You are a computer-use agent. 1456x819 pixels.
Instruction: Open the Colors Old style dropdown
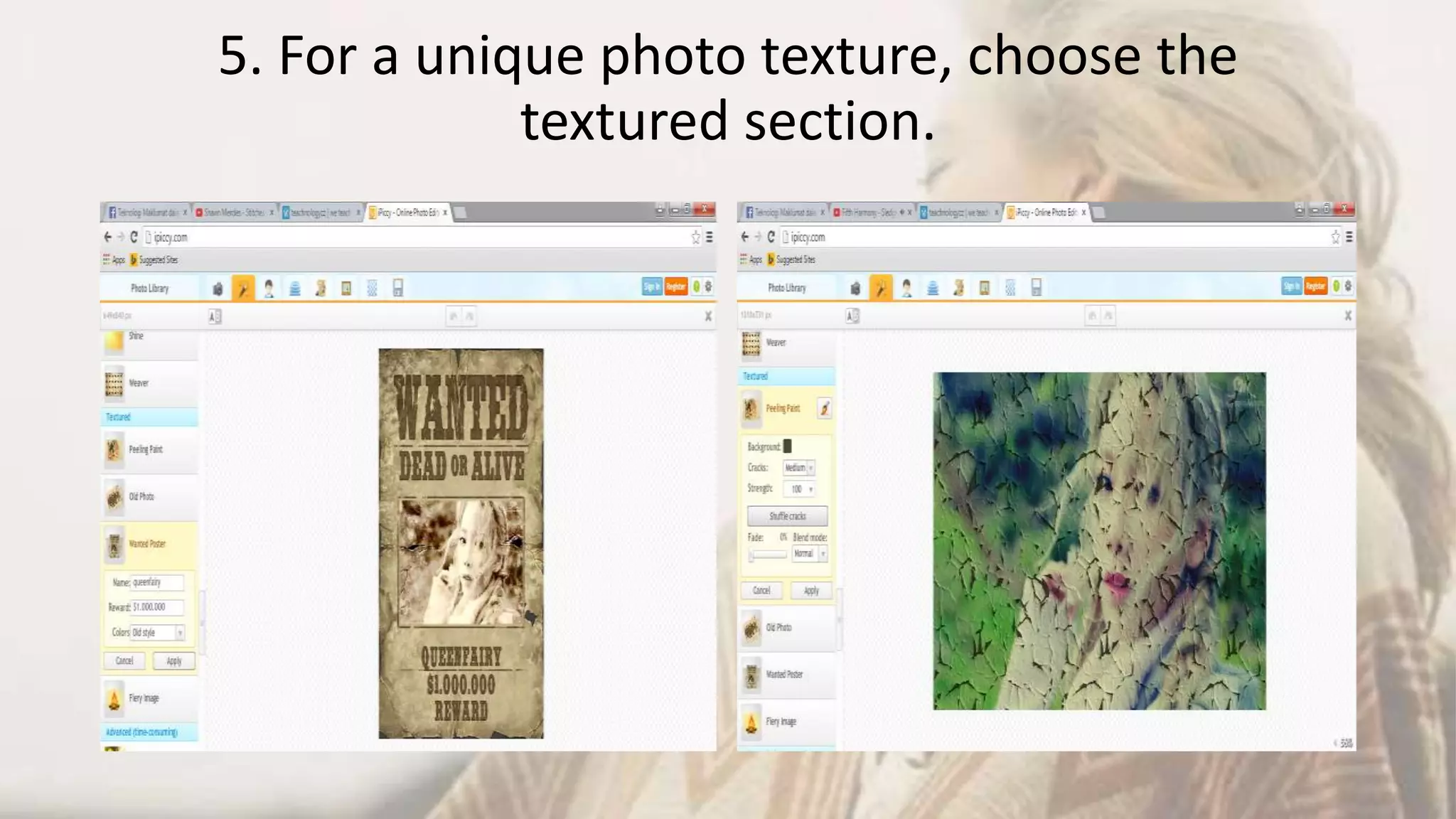[x=157, y=632]
